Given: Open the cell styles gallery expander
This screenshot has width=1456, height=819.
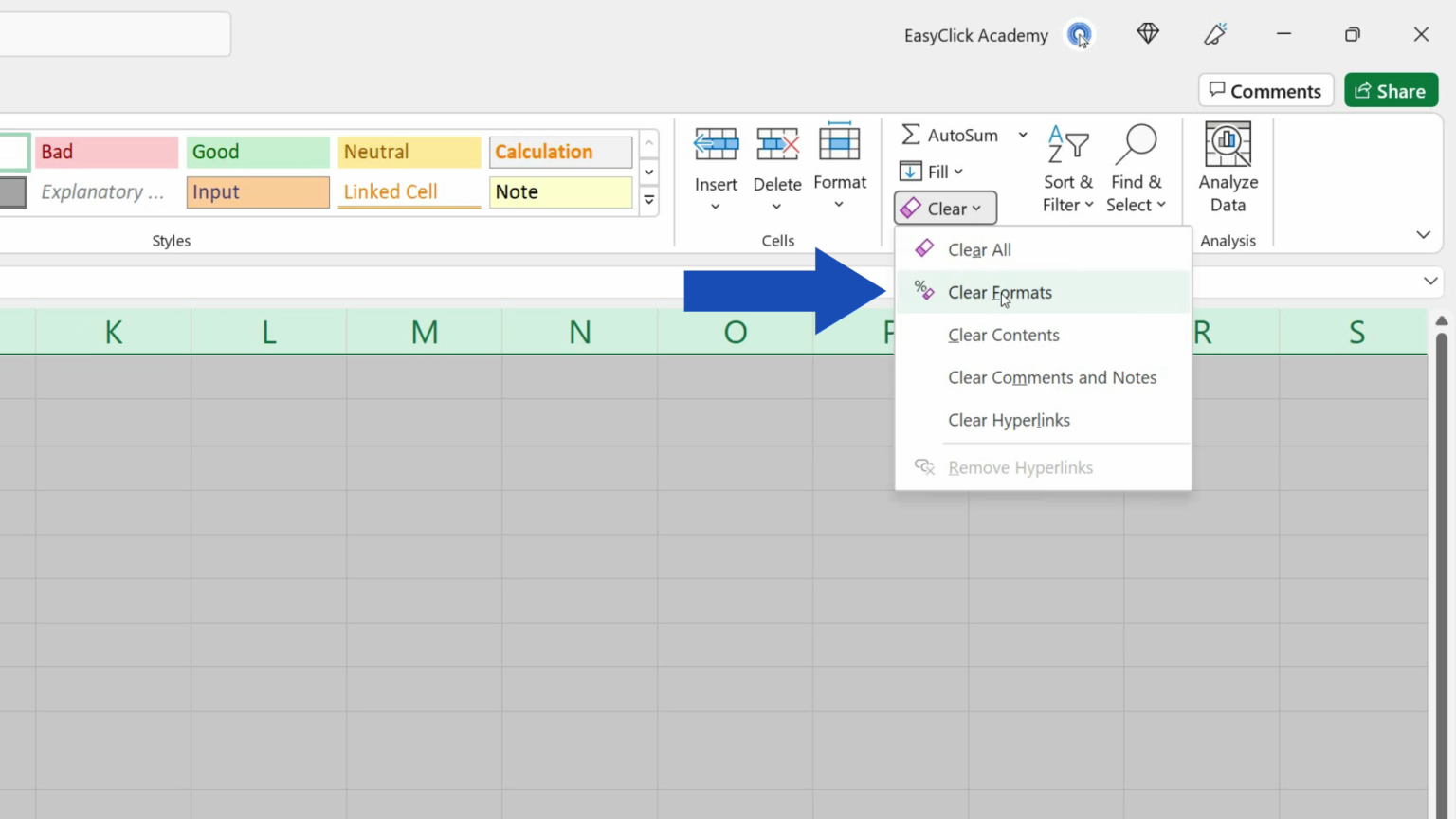Looking at the screenshot, I should click(648, 201).
